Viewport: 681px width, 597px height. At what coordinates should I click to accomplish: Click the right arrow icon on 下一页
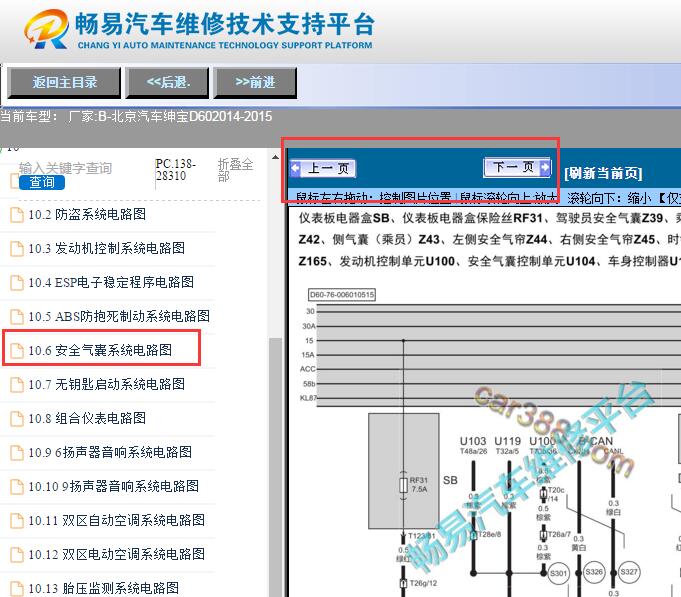pyautogui.click(x=545, y=167)
